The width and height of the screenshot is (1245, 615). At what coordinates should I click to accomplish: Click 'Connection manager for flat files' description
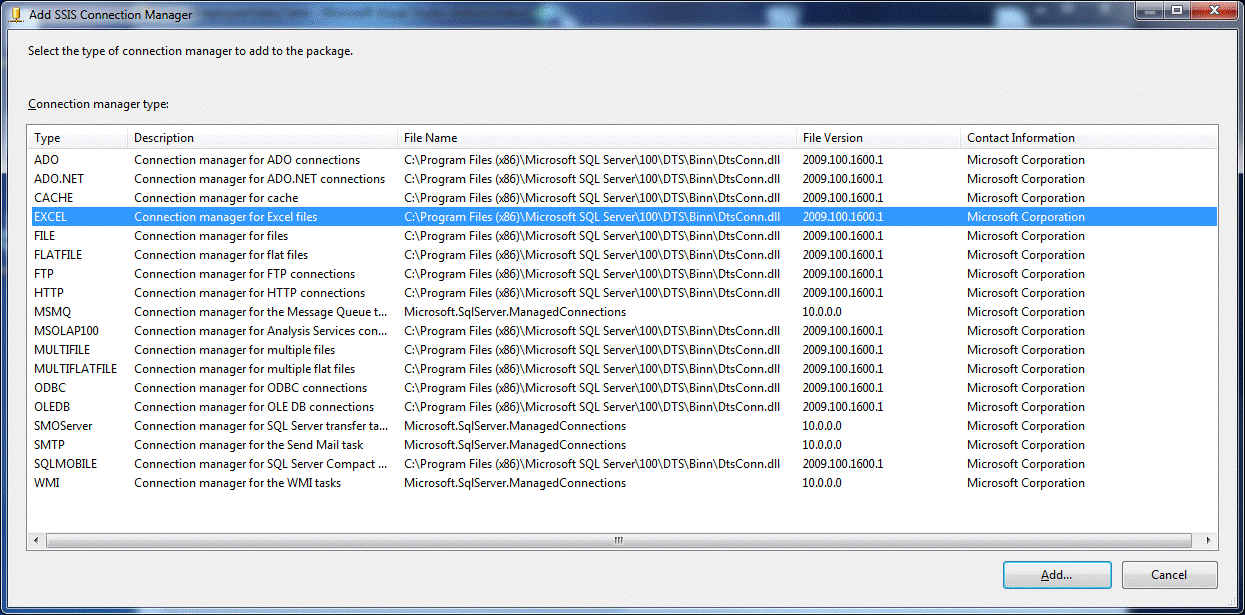click(221, 255)
